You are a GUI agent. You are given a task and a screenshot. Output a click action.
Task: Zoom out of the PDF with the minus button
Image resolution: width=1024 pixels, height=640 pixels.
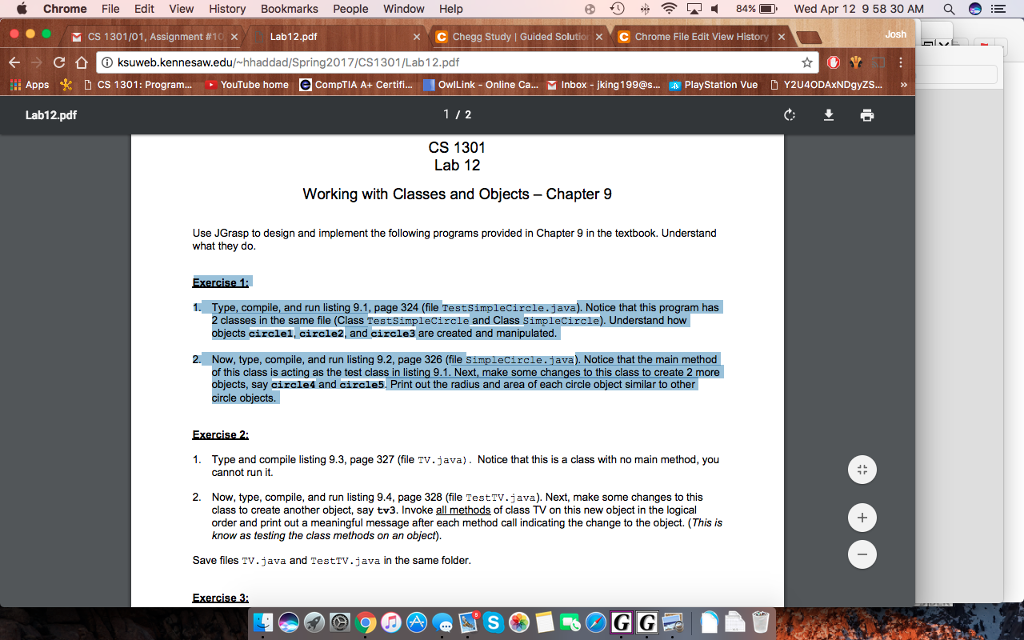click(x=861, y=554)
